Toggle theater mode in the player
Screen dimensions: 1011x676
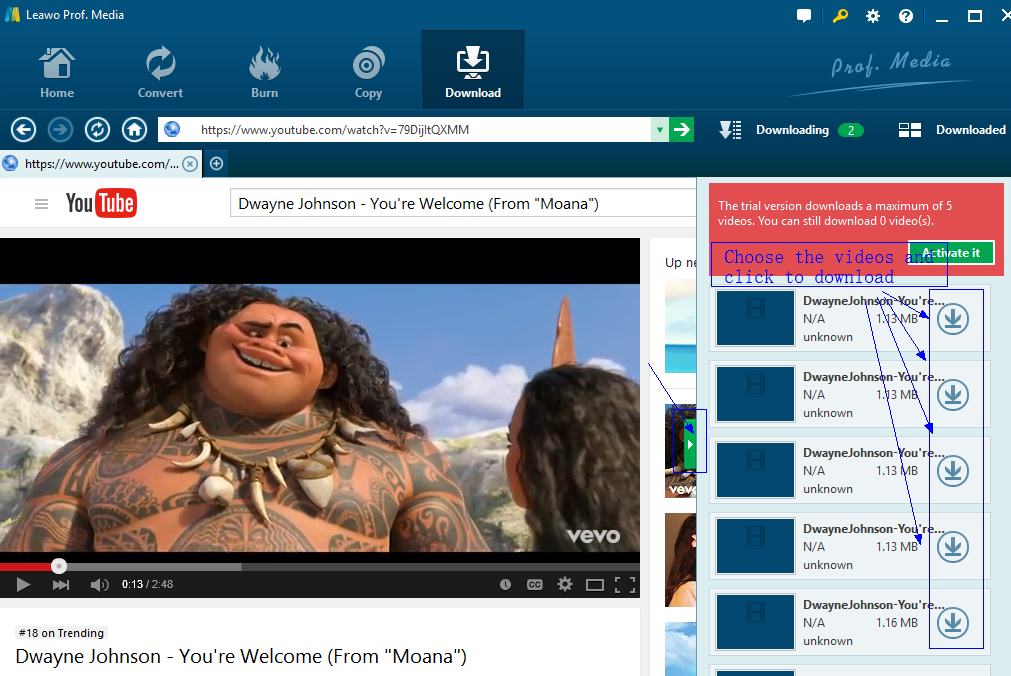tap(594, 584)
